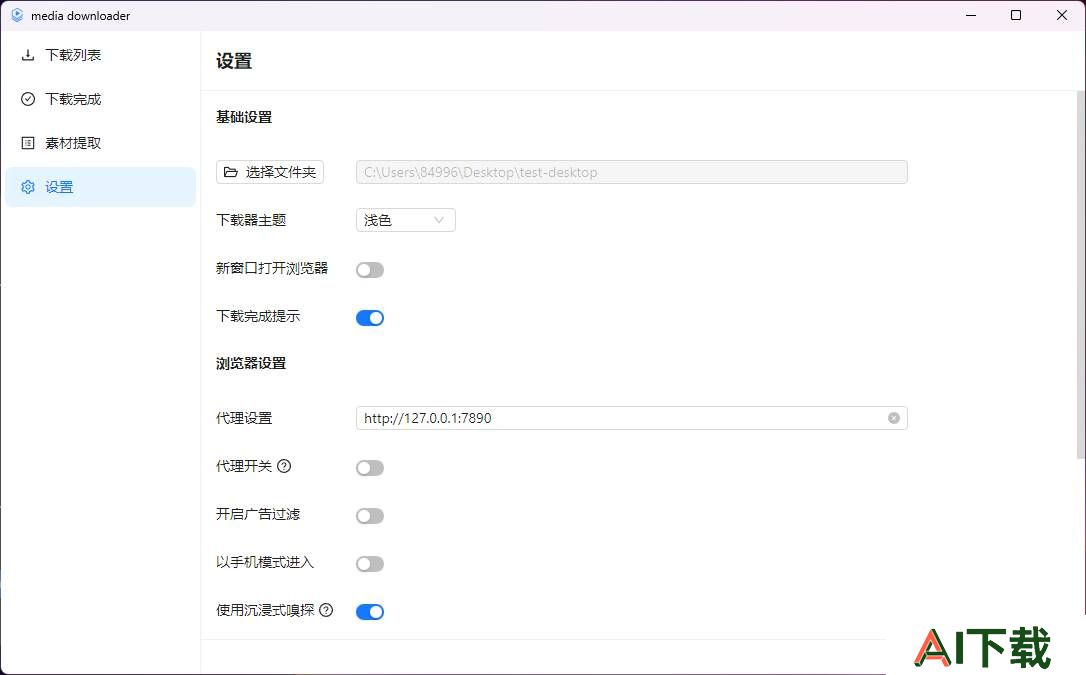Open the 下载完成 sidebar item

coord(100,99)
